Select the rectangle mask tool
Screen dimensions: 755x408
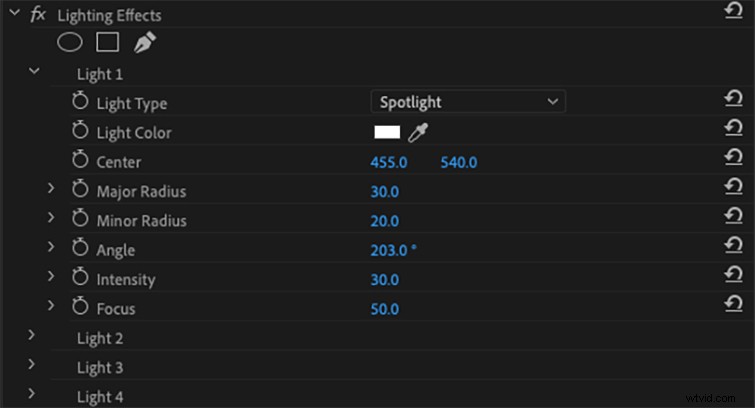[x=107, y=42]
